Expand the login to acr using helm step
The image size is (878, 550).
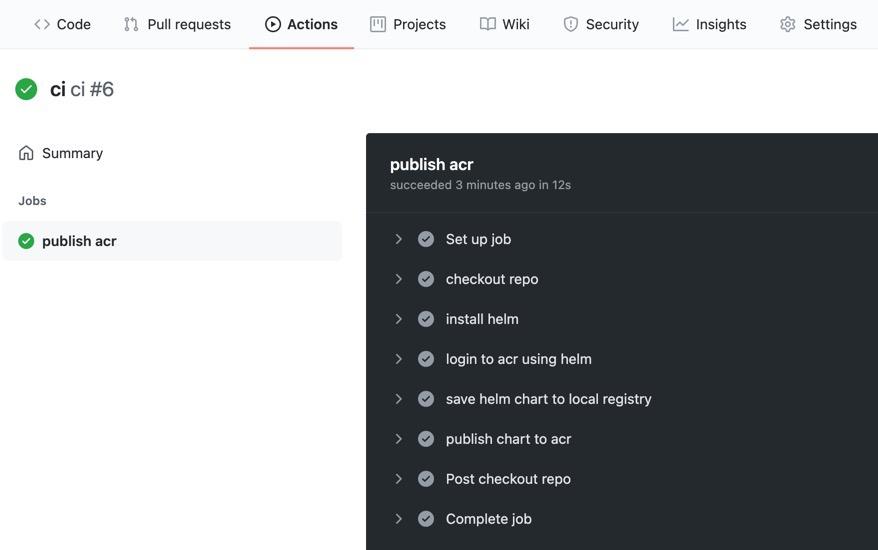(398, 359)
